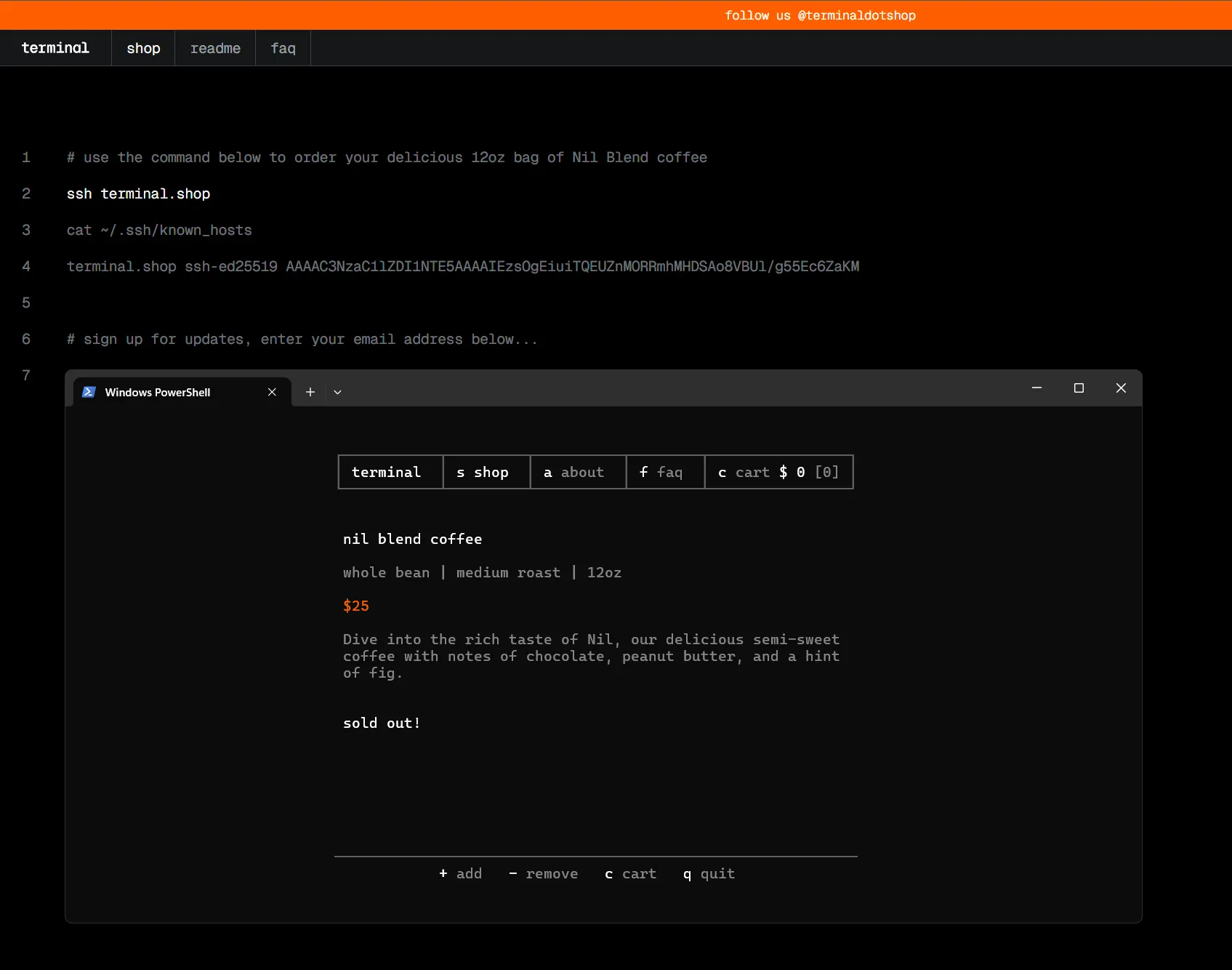Expand the new tab profile dropdown chevron
The height and width of the screenshot is (970, 1232).
(337, 392)
